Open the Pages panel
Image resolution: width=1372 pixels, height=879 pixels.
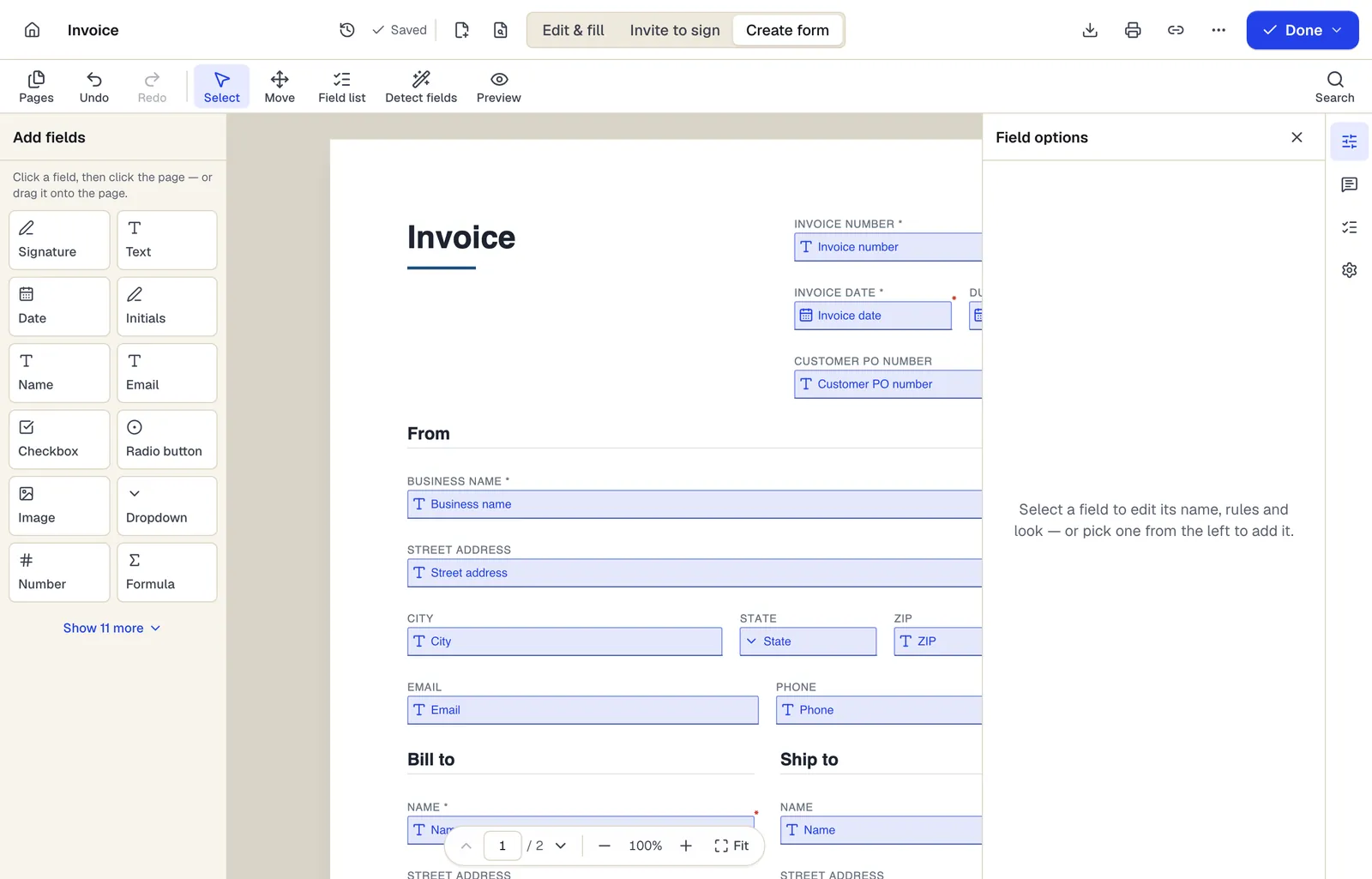[36, 87]
